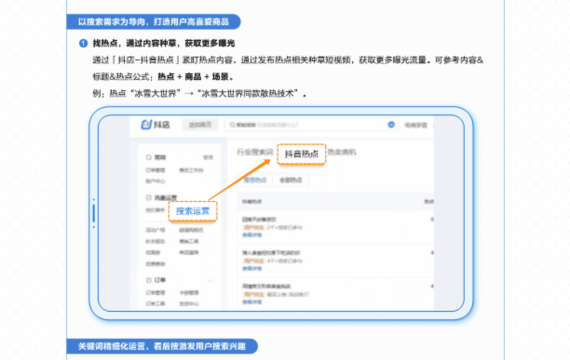
Task: Click subtitle 找热点，通过内容种草，获取更多曝光
Action: pos(164,43)
